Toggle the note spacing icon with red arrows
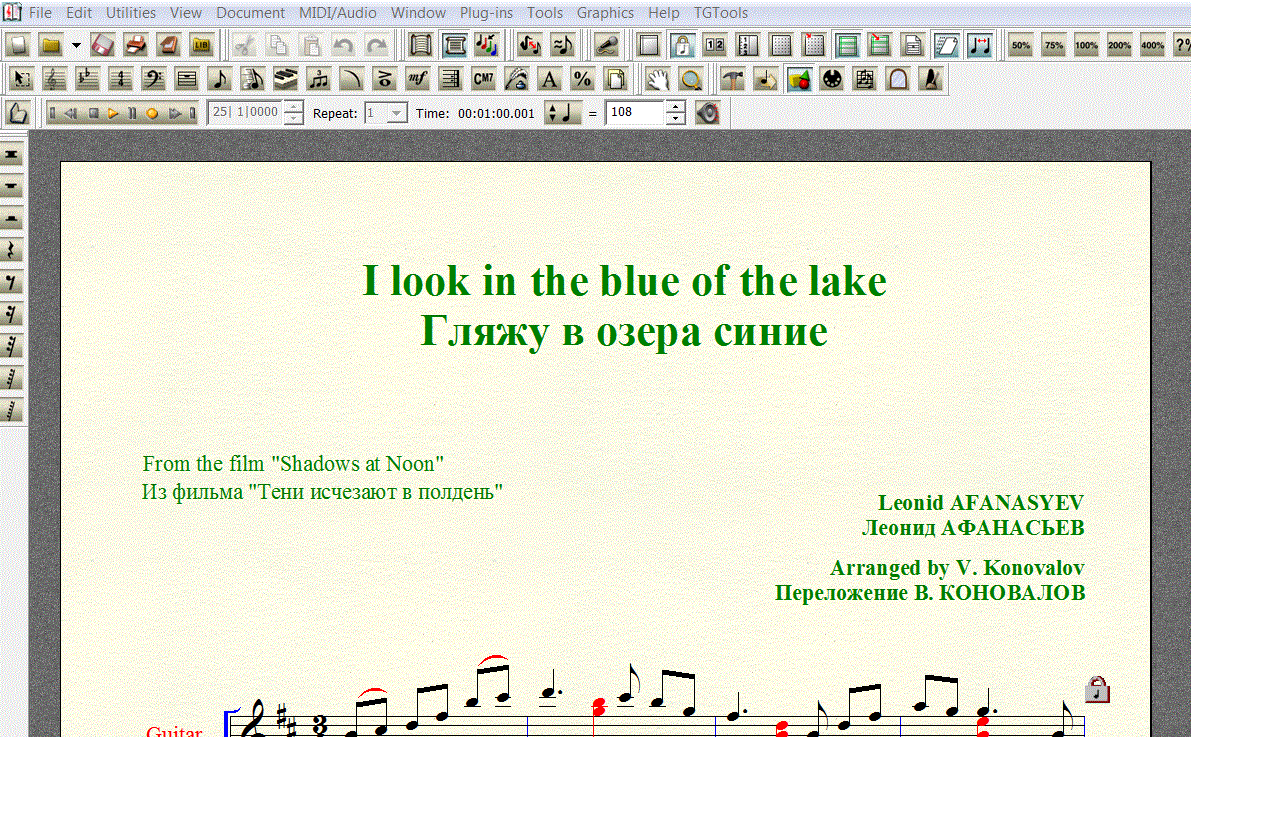1274x817 pixels. (980, 45)
